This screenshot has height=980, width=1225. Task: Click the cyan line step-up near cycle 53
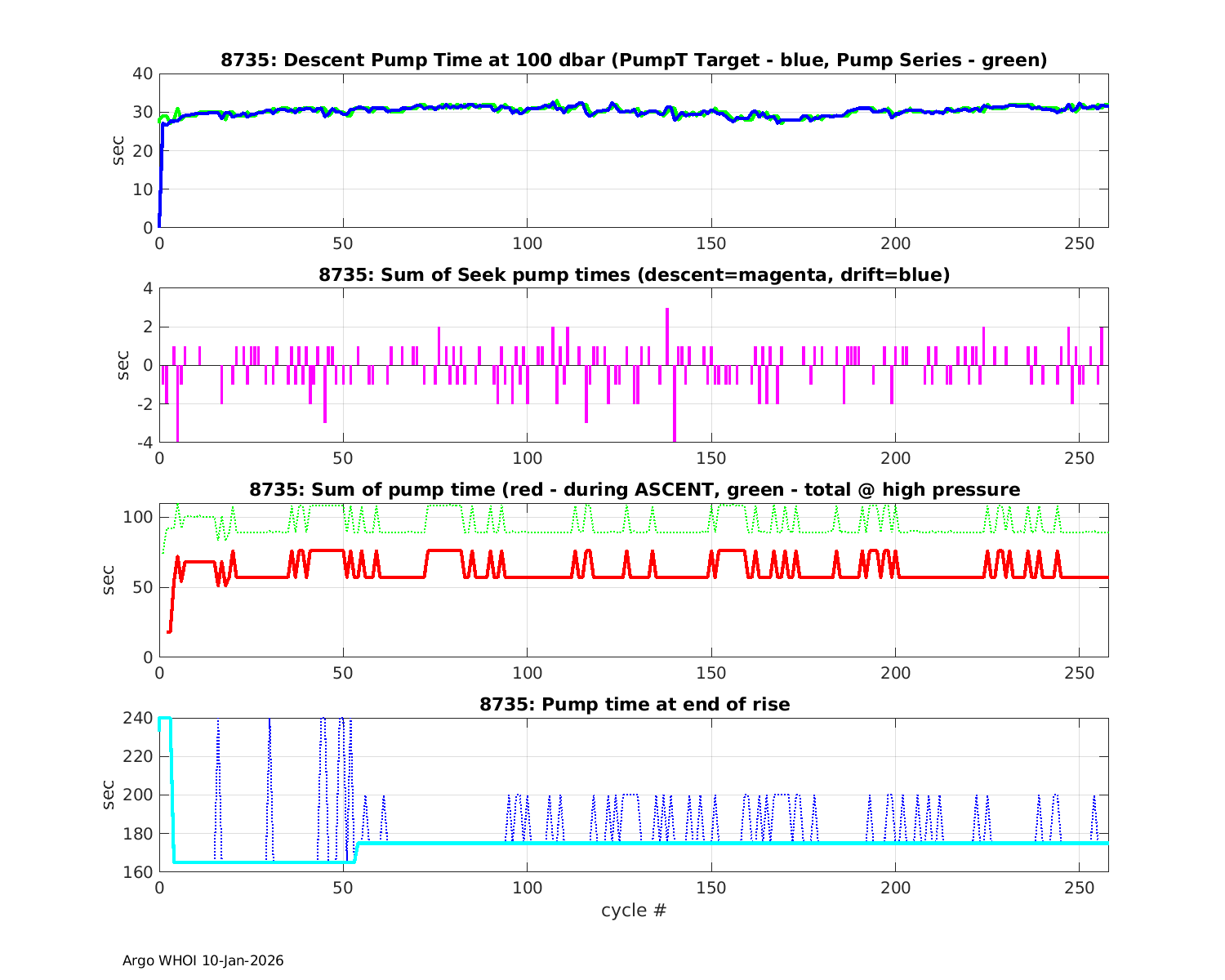(356, 852)
